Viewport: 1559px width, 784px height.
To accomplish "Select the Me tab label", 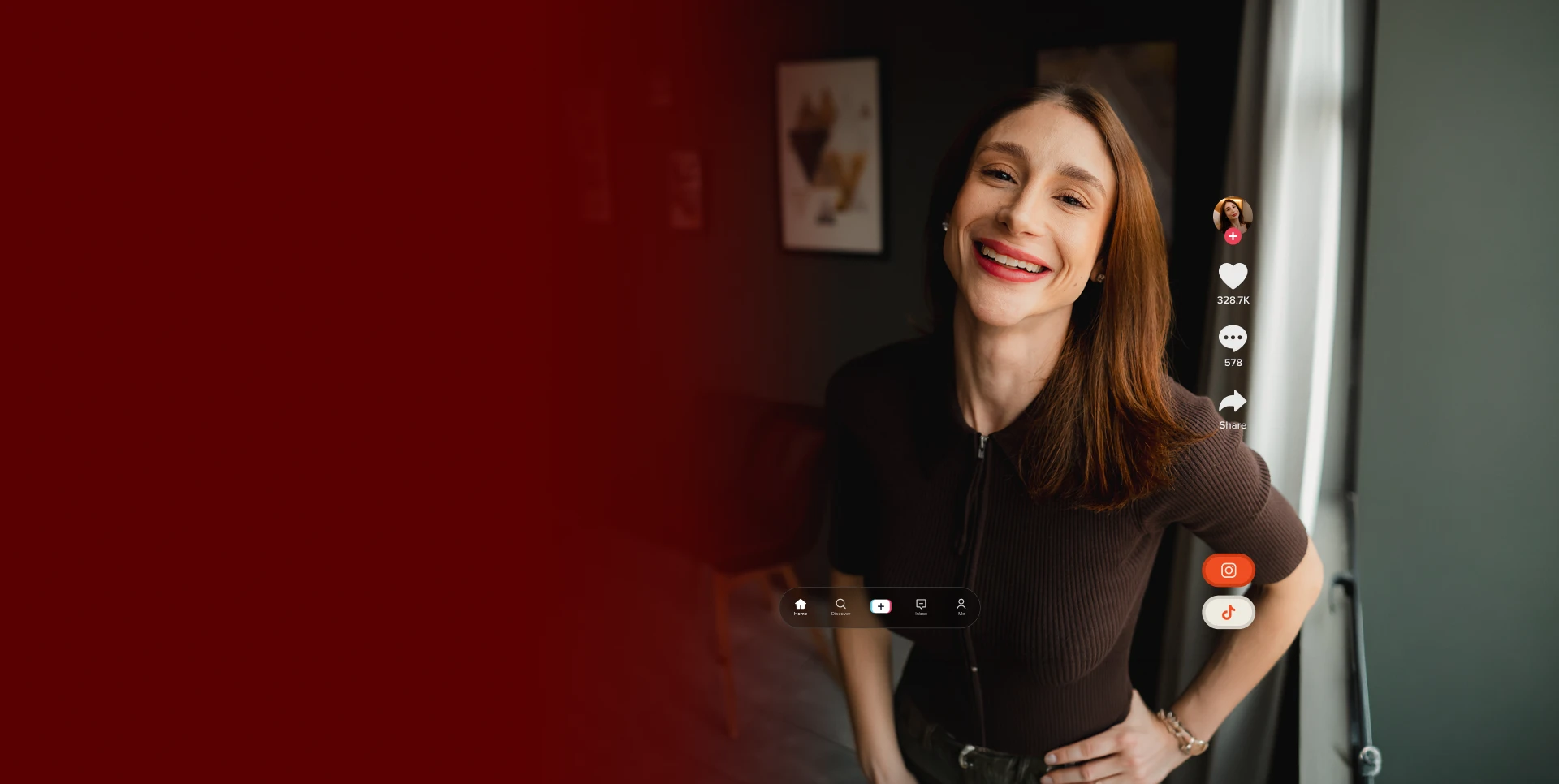I will [961, 614].
